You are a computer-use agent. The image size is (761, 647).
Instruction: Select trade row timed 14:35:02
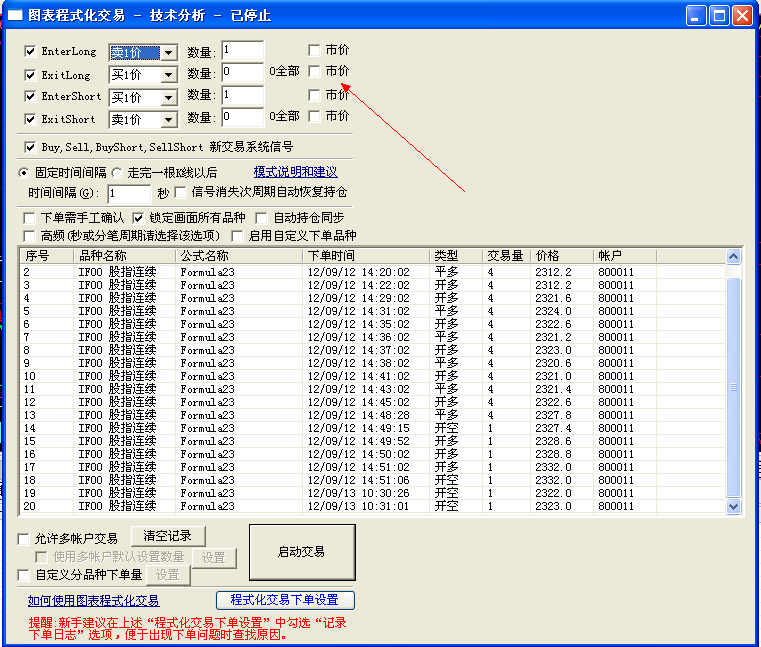[373, 324]
